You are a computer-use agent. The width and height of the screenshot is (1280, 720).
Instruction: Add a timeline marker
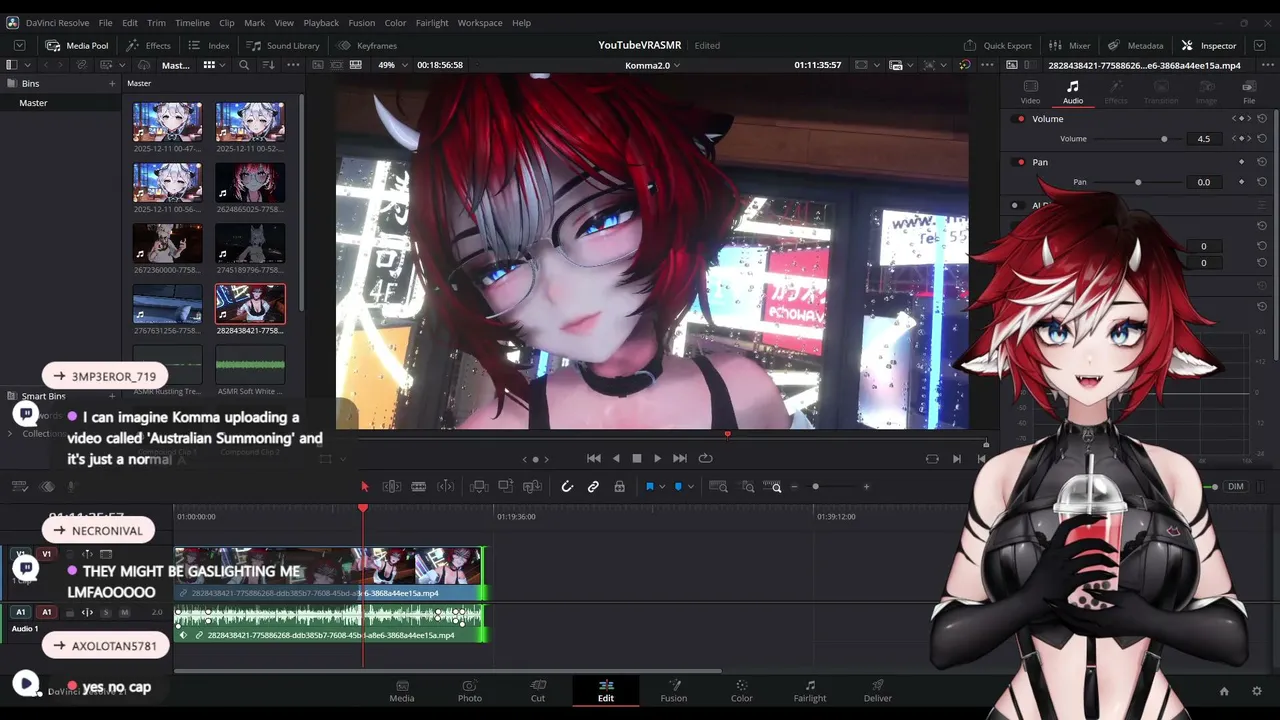[x=678, y=487]
